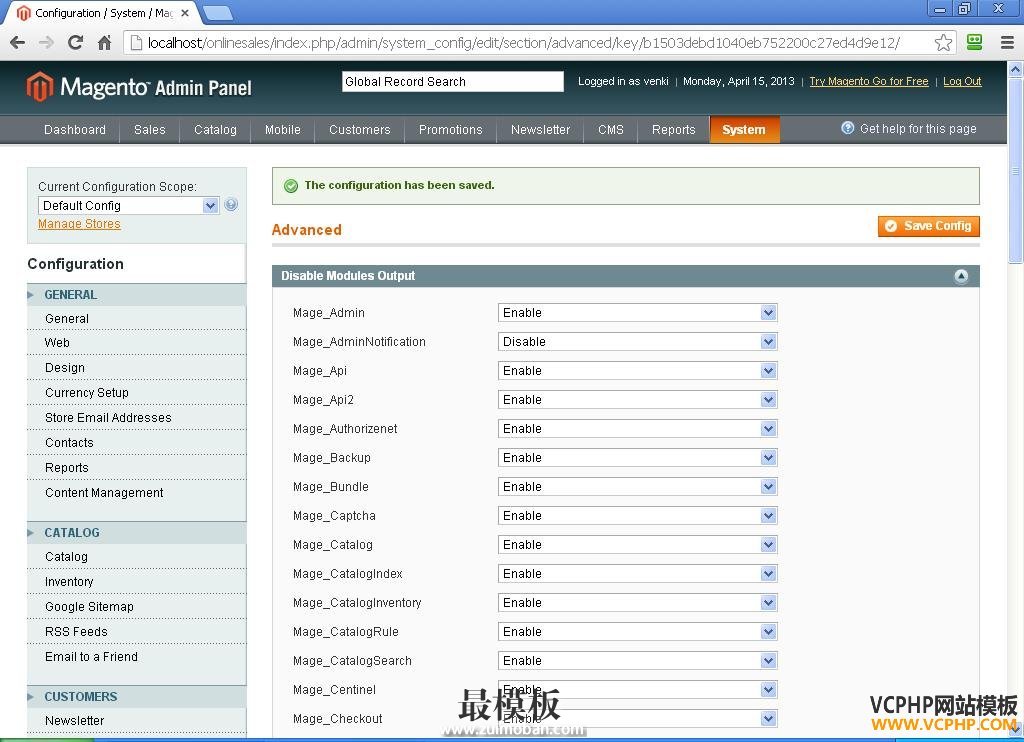
Task: Click the browser forward arrow
Action: tap(46, 43)
